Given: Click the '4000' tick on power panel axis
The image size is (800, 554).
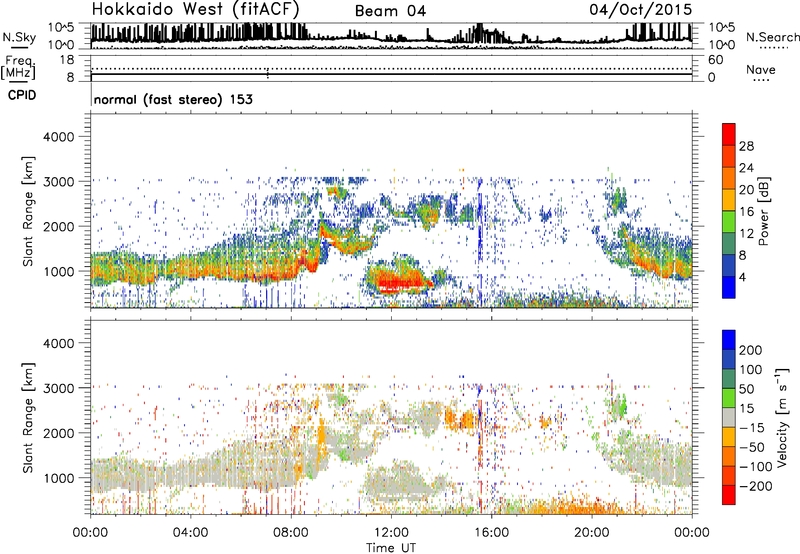Looking at the screenshot, I should tap(58, 137).
